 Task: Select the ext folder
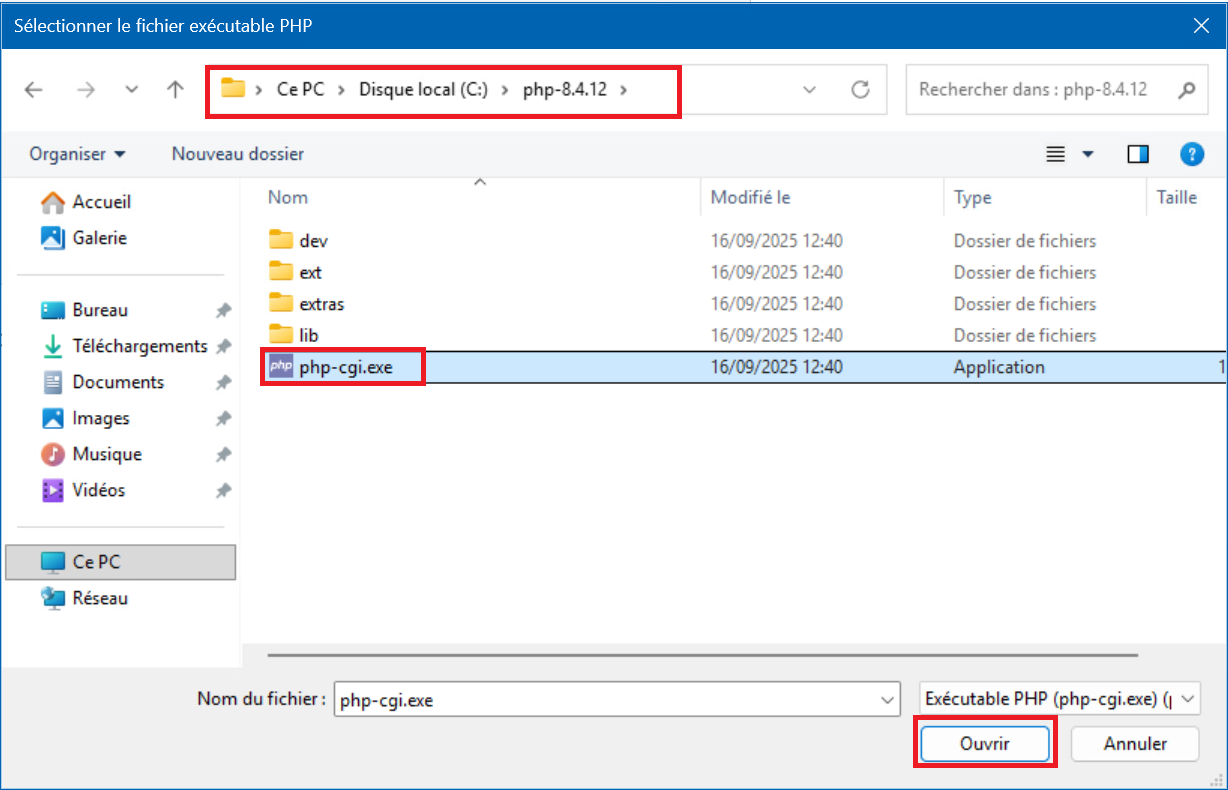310,272
